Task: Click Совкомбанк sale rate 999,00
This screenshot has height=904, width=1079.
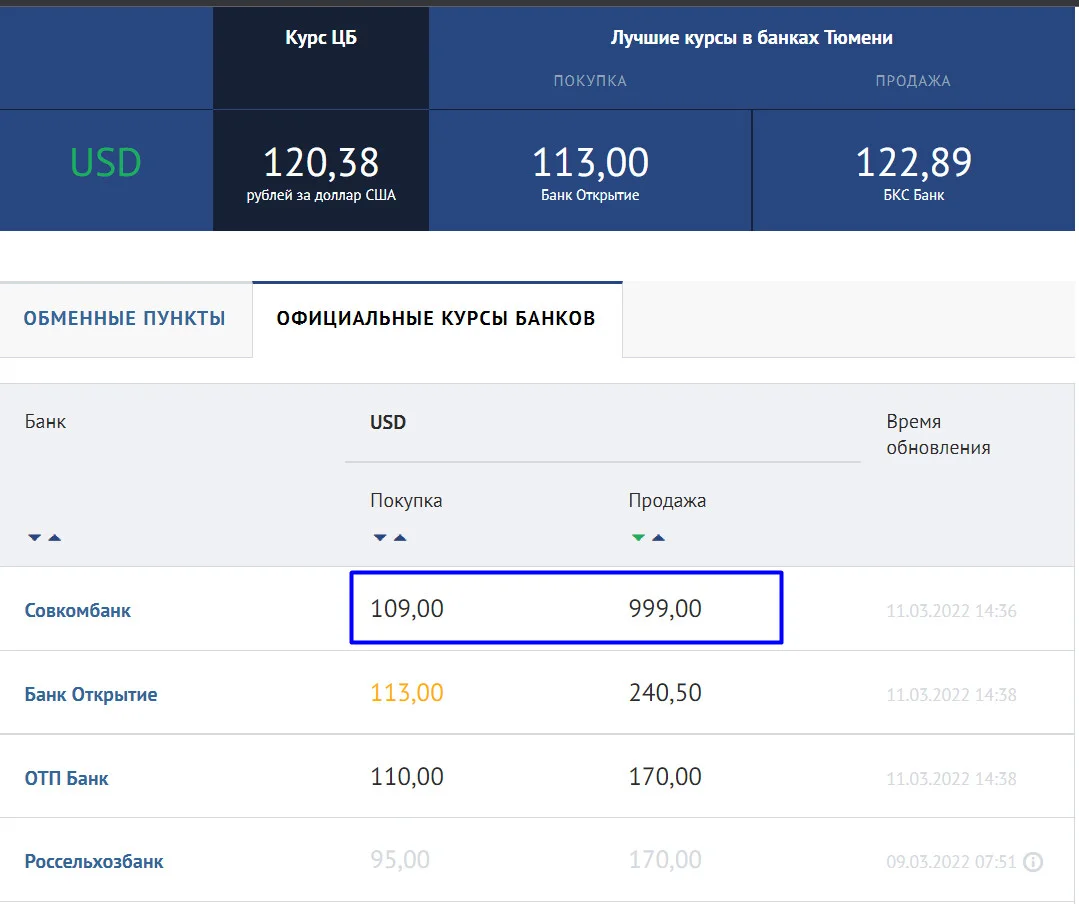Action: point(665,609)
